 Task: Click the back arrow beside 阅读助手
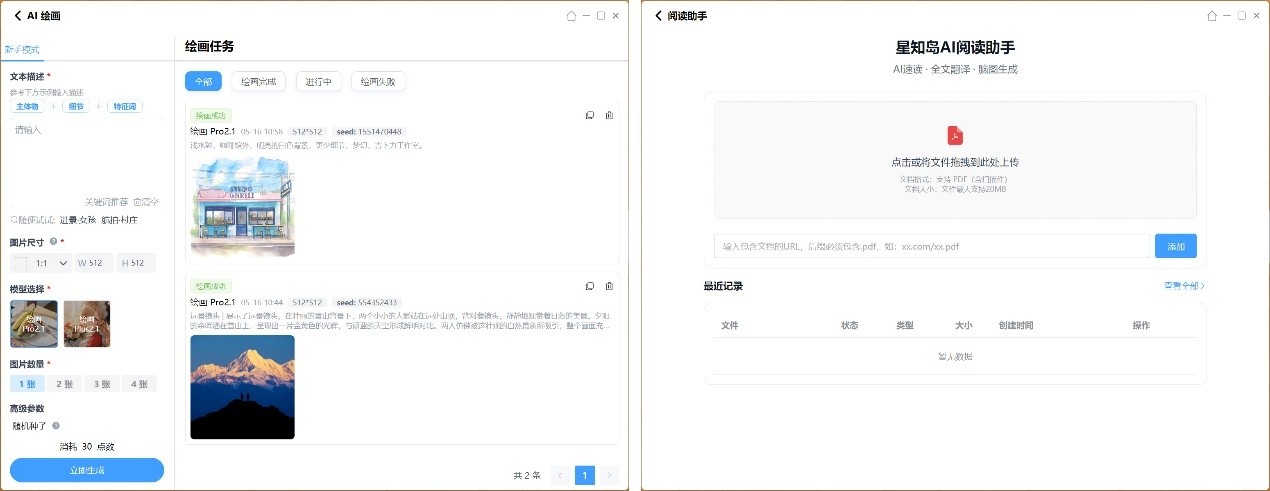pos(658,16)
